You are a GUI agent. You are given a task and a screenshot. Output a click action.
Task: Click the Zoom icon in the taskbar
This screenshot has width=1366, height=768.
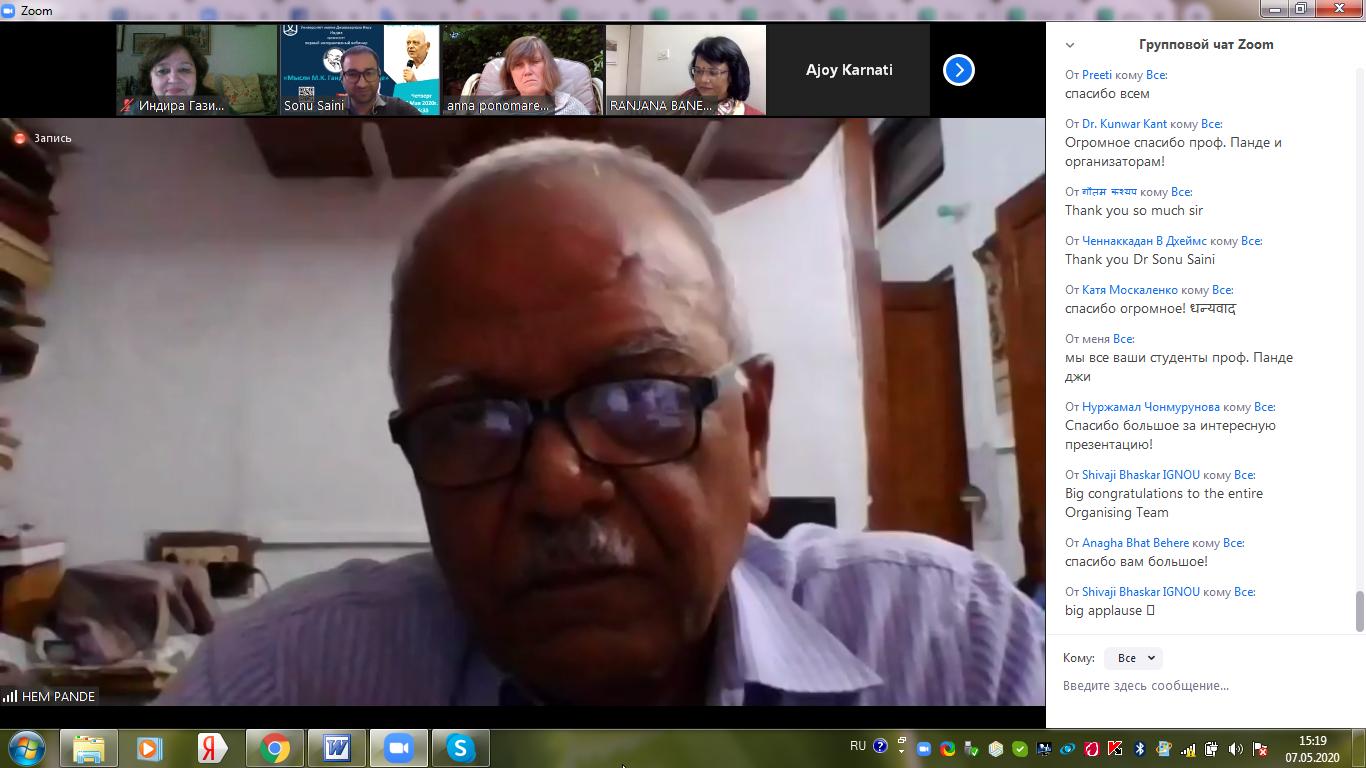399,748
